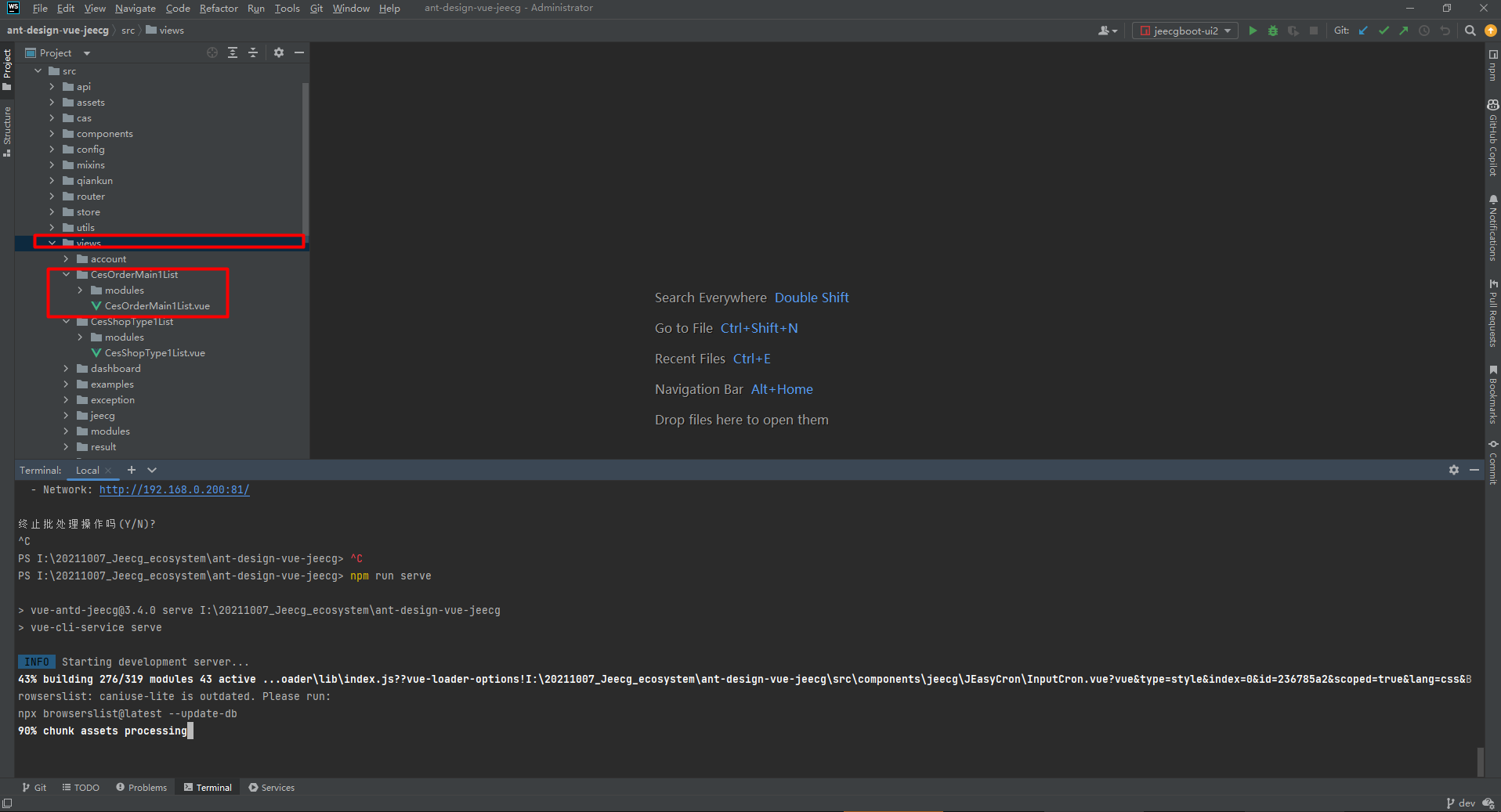Expand the dashboard folder

[66, 369]
